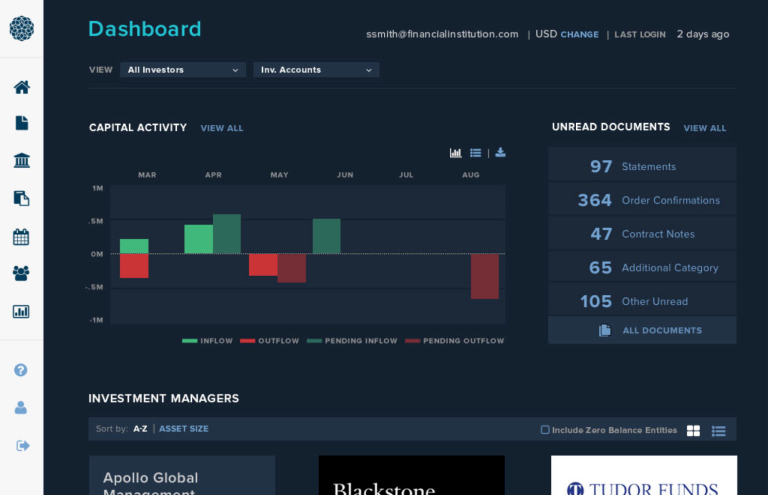This screenshot has width=768, height=495.
Task: Click the March red outflow bar
Action: click(x=134, y=266)
